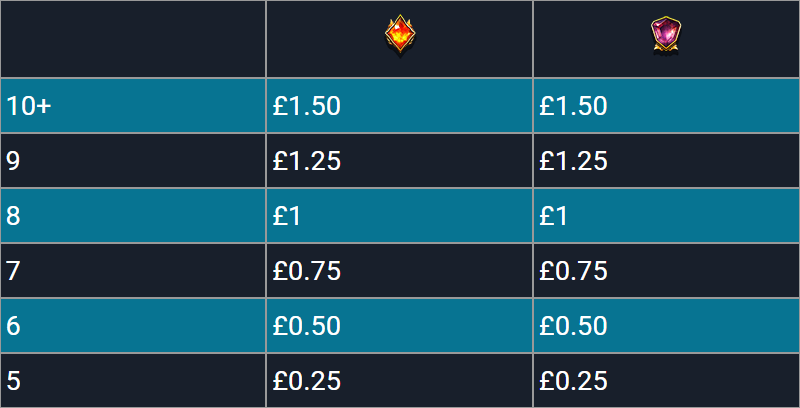Click the fire gem £1 payout cell
Image resolution: width=800 pixels, height=408 pixels.
(399, 216)
